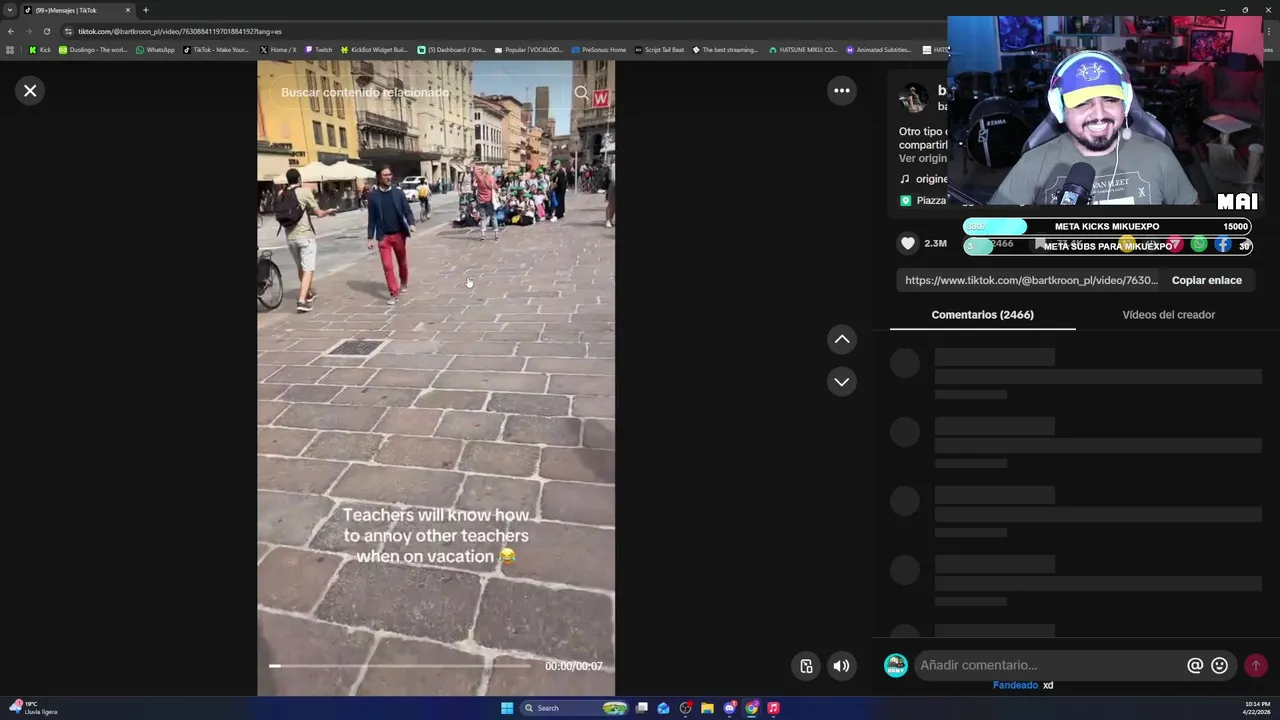Click the video to pause playback
This screenshot has height=720, width=1280.
point(436,378)
